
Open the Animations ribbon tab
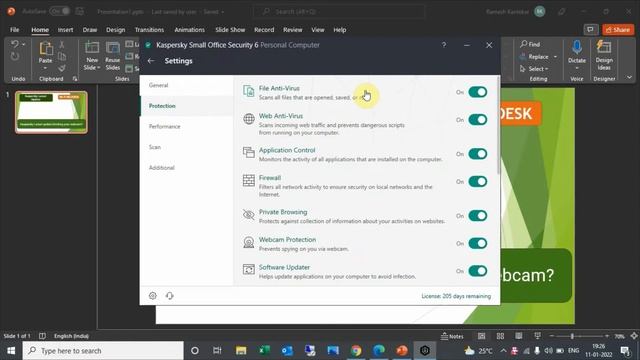pos(189,30)
